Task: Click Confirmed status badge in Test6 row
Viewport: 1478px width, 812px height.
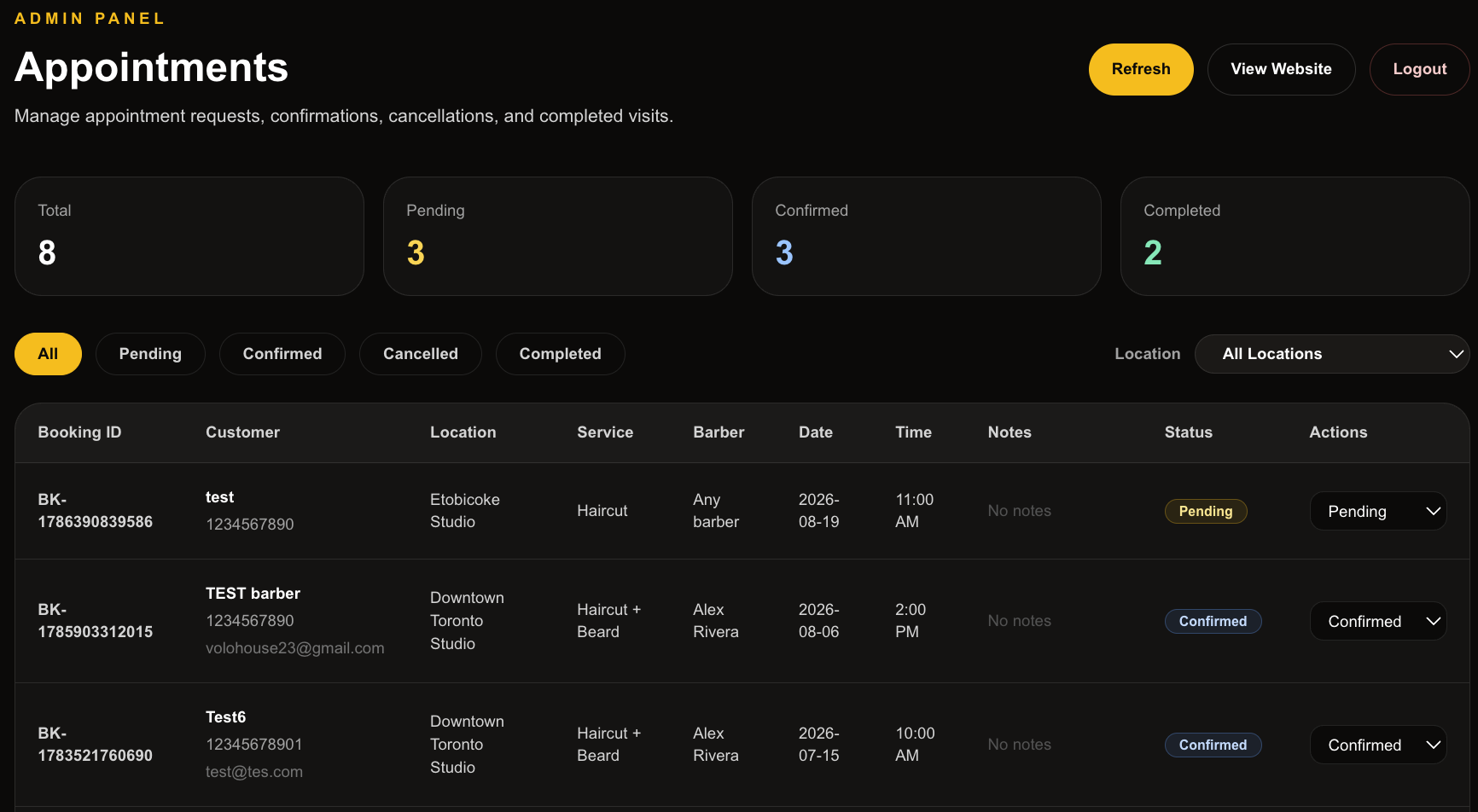Action: (x=1213, y=745)
